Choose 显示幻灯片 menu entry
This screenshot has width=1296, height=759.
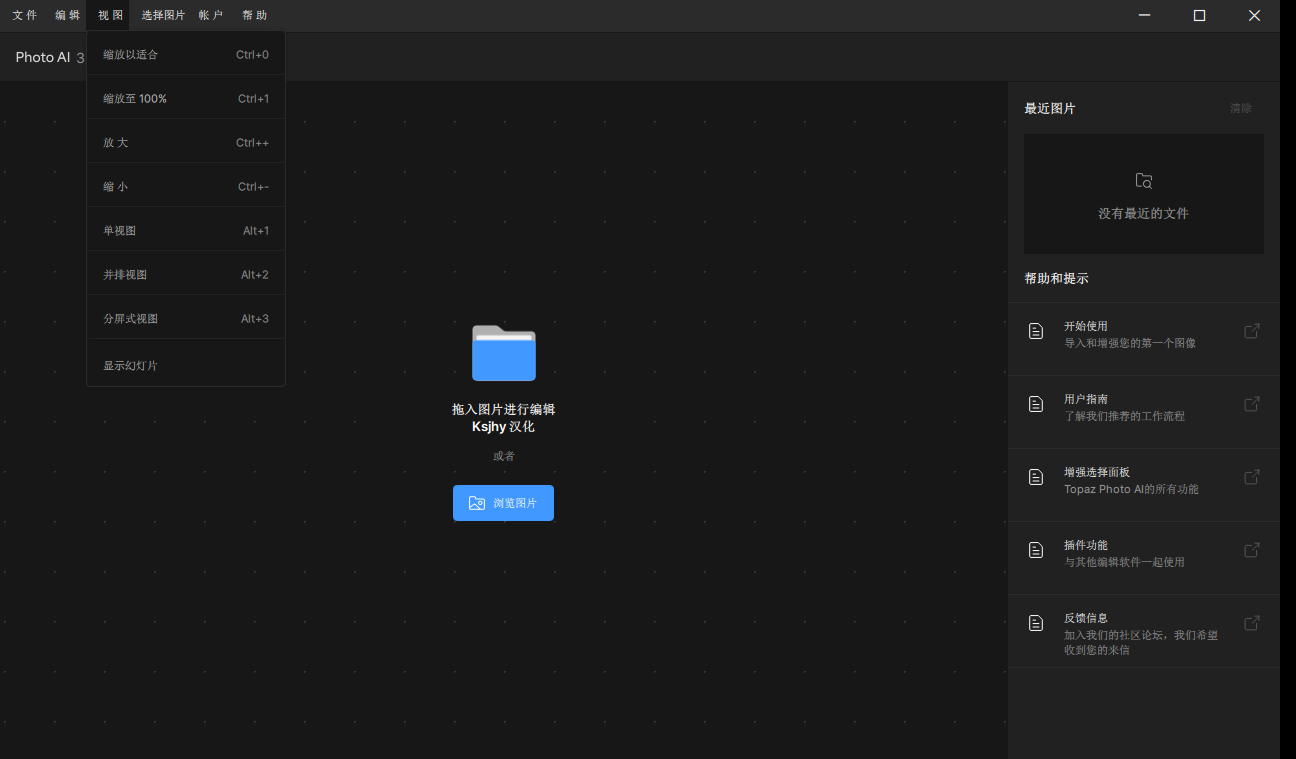pos(186,365)
